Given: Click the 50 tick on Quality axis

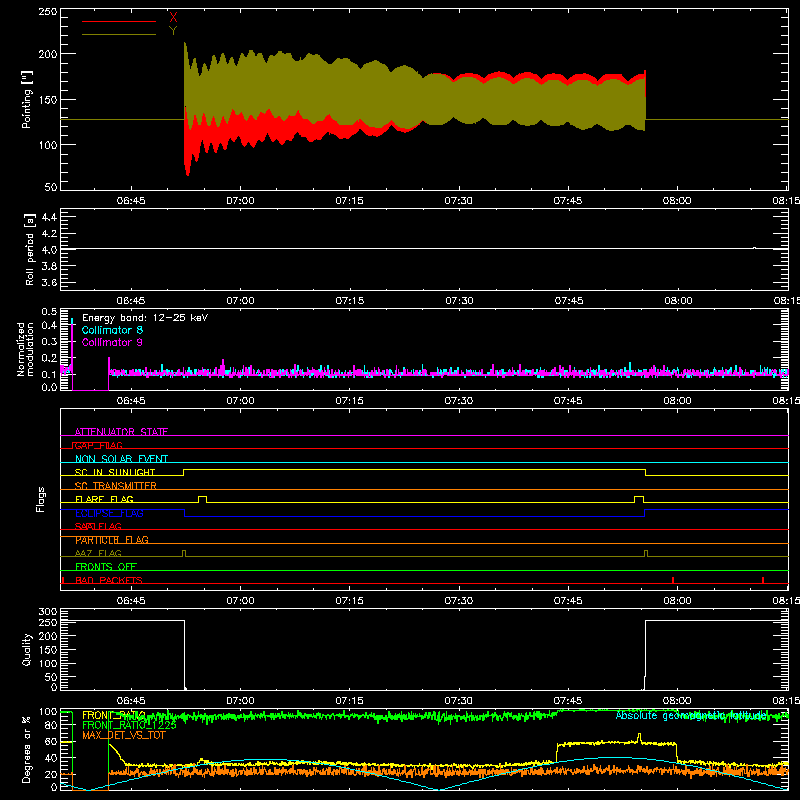Looking at the screenshot, I should coord(51,677).
